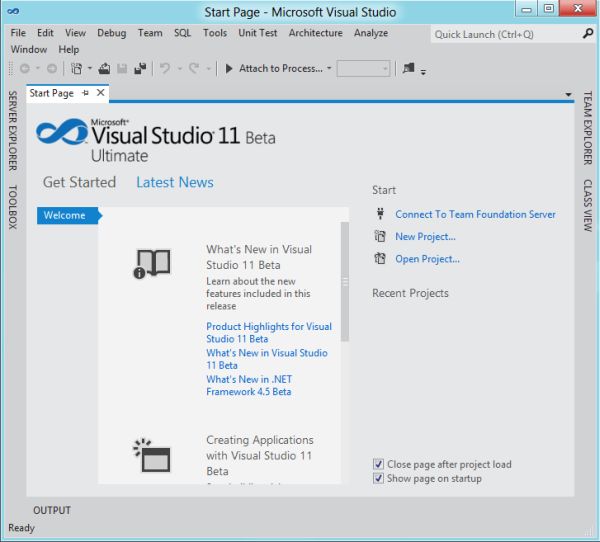Viewport: 600px width, 542px height.
Task: Click the Quick Launch search magnifier icon
Action: click(587, 34)
